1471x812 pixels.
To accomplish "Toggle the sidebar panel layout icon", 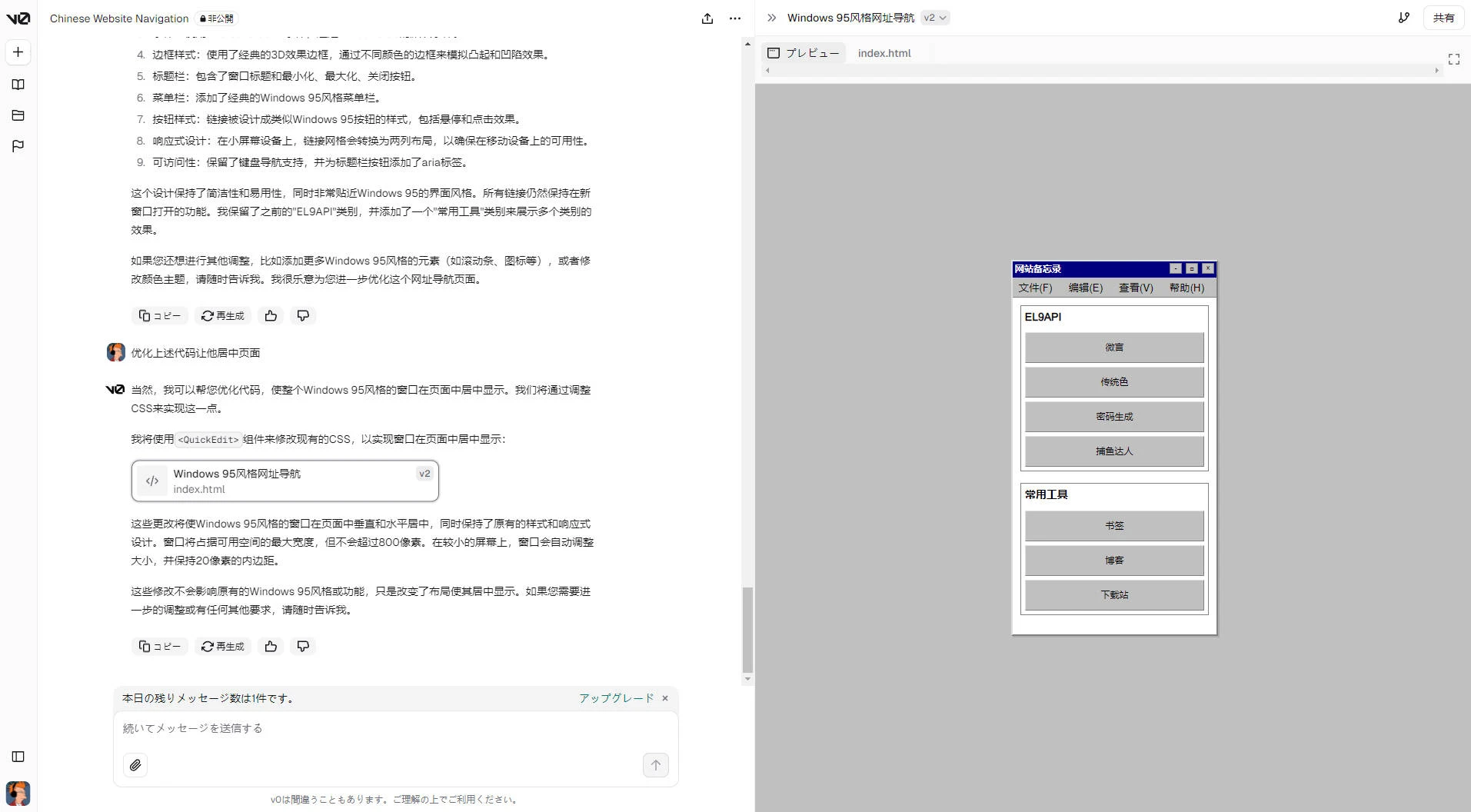I will (x=18, y=757).
